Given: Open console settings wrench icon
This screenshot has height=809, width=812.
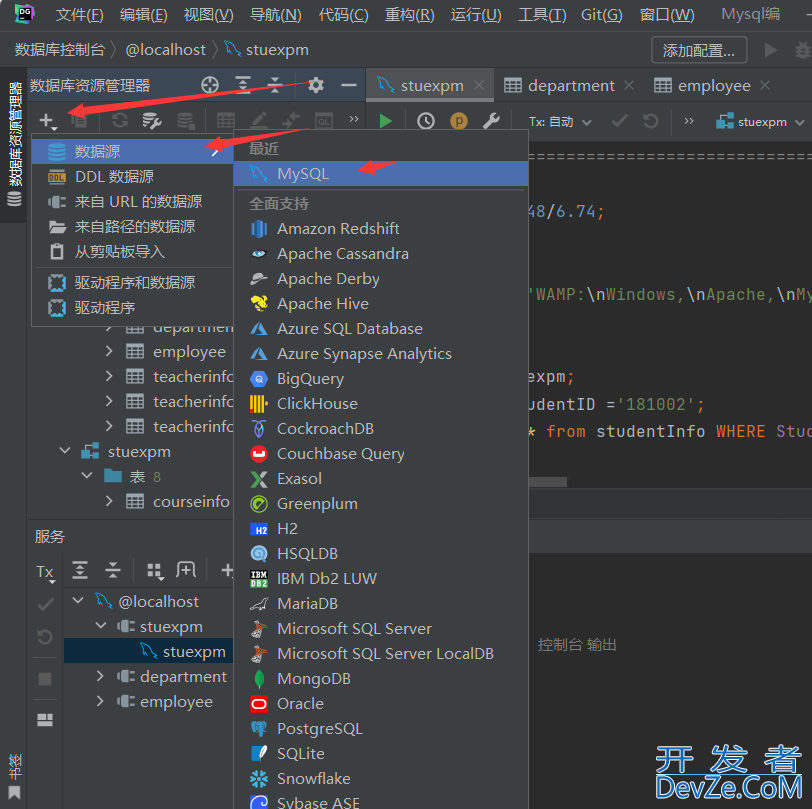Looking at the screenshot, I should [x=491, y=121].
